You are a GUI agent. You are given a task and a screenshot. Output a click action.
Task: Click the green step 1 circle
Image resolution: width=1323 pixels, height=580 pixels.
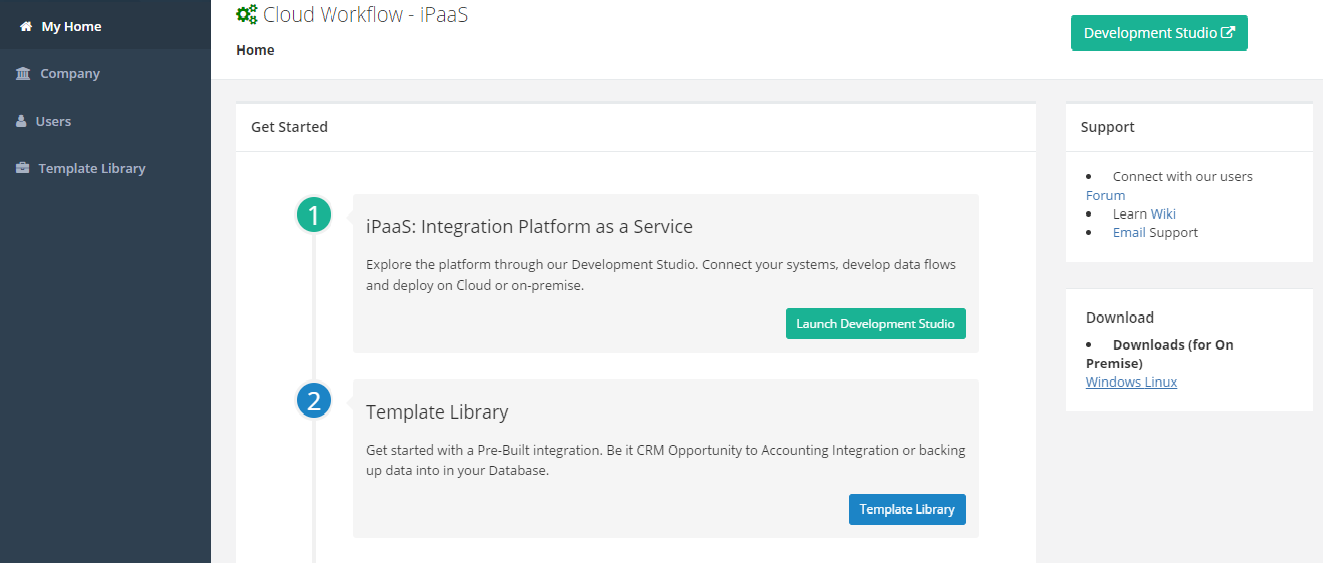[314, 215]
